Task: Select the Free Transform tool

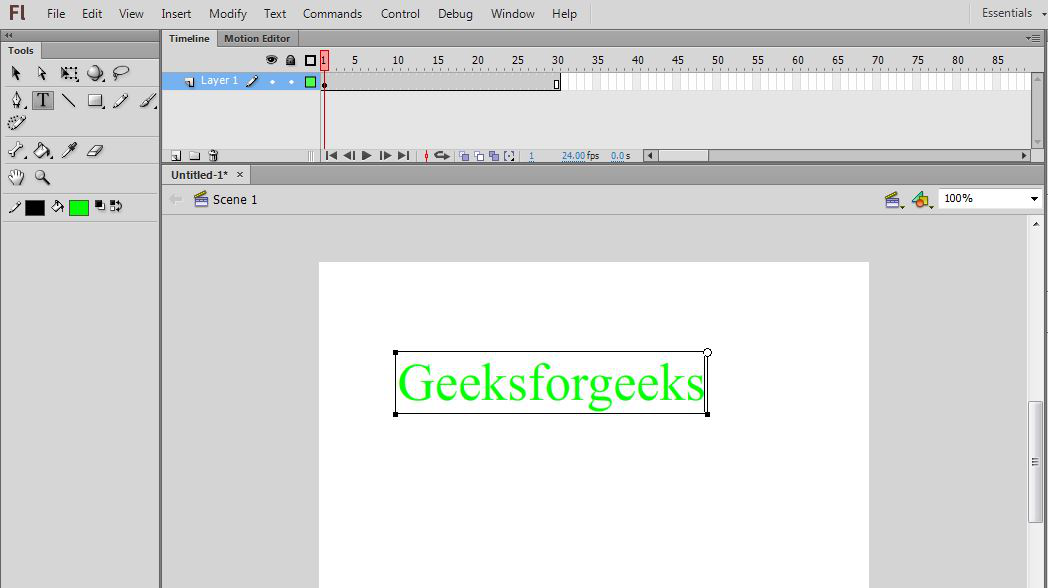Action: (69, 73)
